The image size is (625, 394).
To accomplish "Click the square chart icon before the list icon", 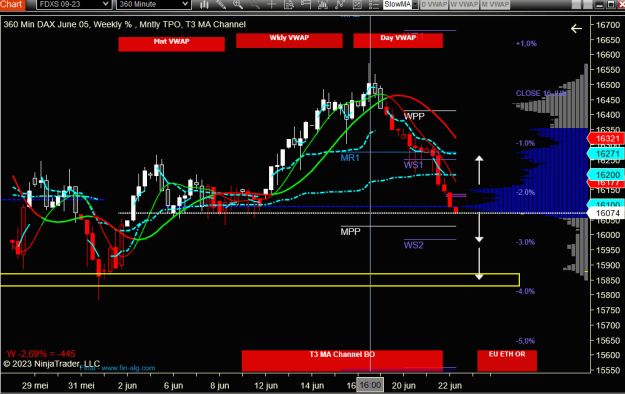I will (x=357, y=4).
